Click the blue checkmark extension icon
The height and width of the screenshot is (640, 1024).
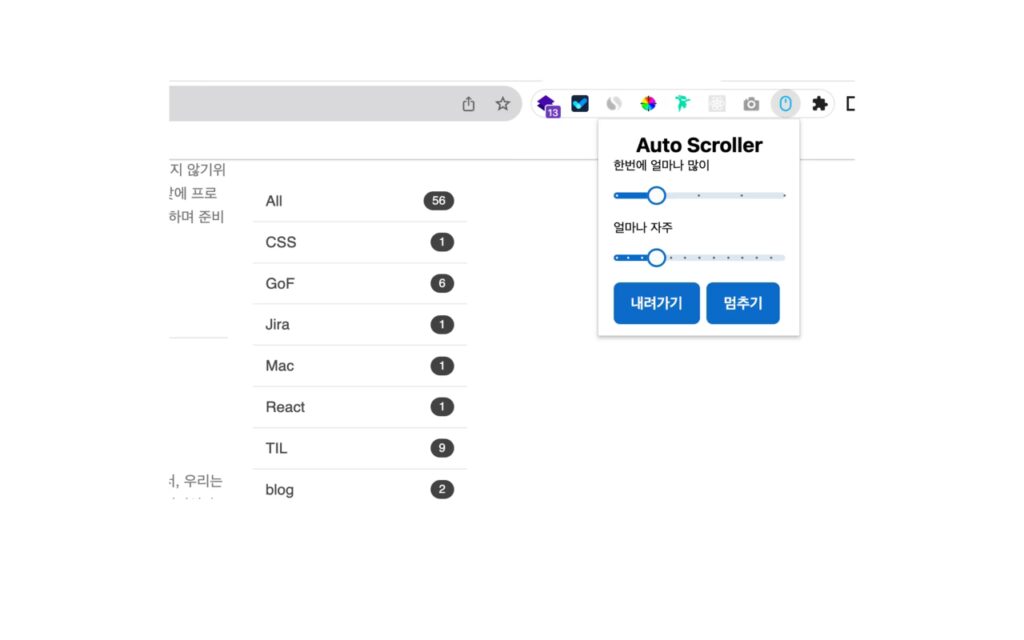tap(580, 103)
